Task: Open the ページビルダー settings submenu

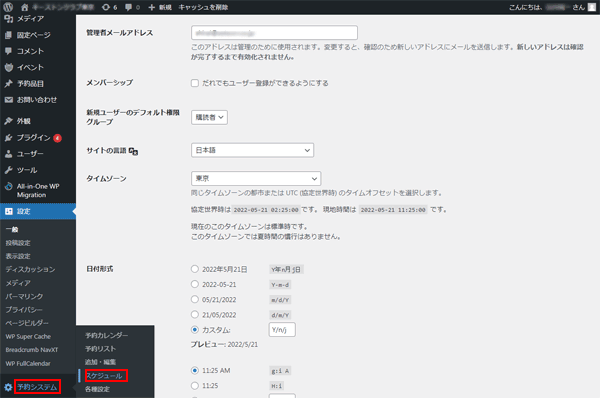Action: coord(27,323)
